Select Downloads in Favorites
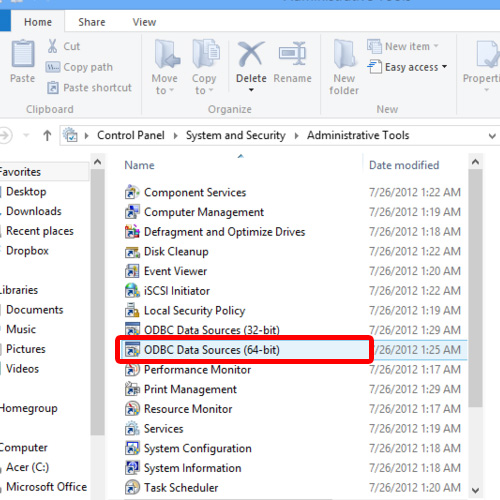The image size is (500, 500). click(34, 211)
